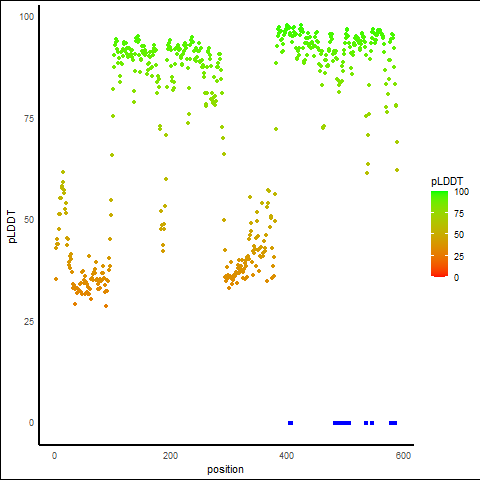
Task: Click the y-axis tick label 75
Action: (x=29, y=118)
